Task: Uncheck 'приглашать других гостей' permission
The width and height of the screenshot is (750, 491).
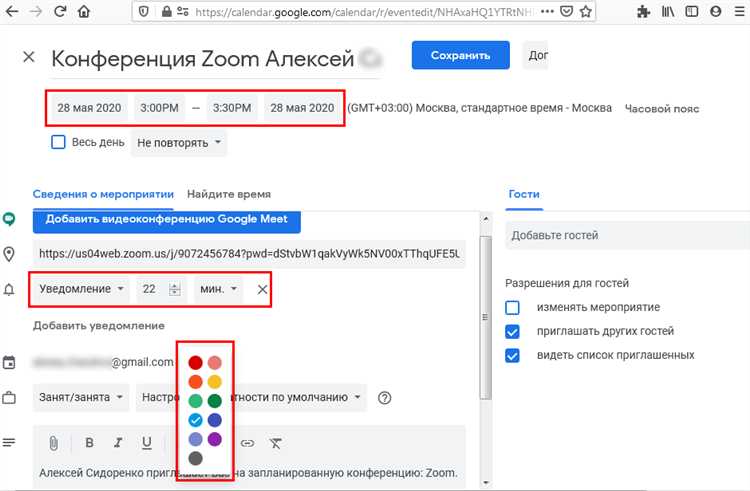Action: tap(512, 331)
